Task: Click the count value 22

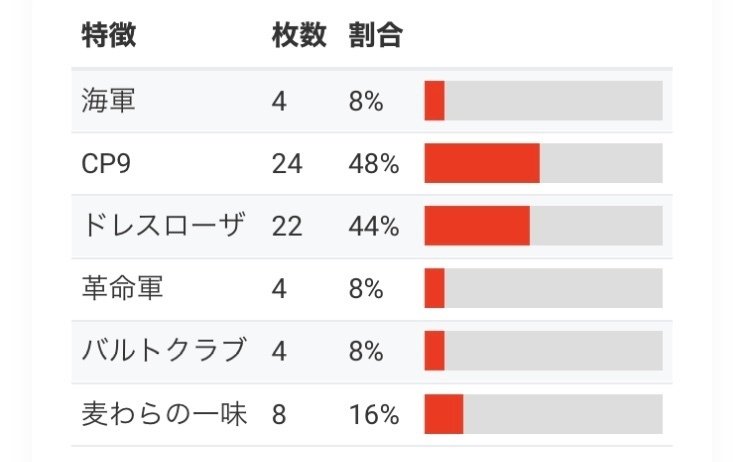Action: coord(287,226)
